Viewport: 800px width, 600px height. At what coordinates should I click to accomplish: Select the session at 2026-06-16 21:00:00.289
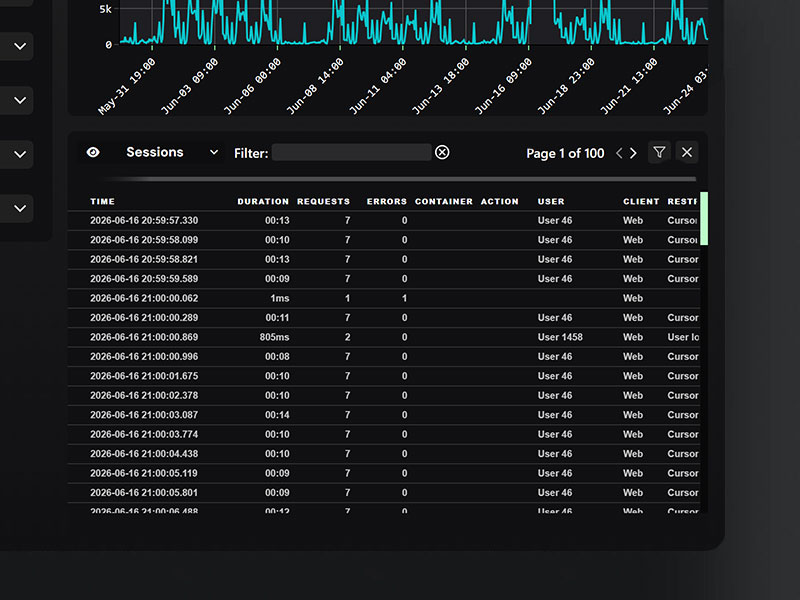coord(384,317)
